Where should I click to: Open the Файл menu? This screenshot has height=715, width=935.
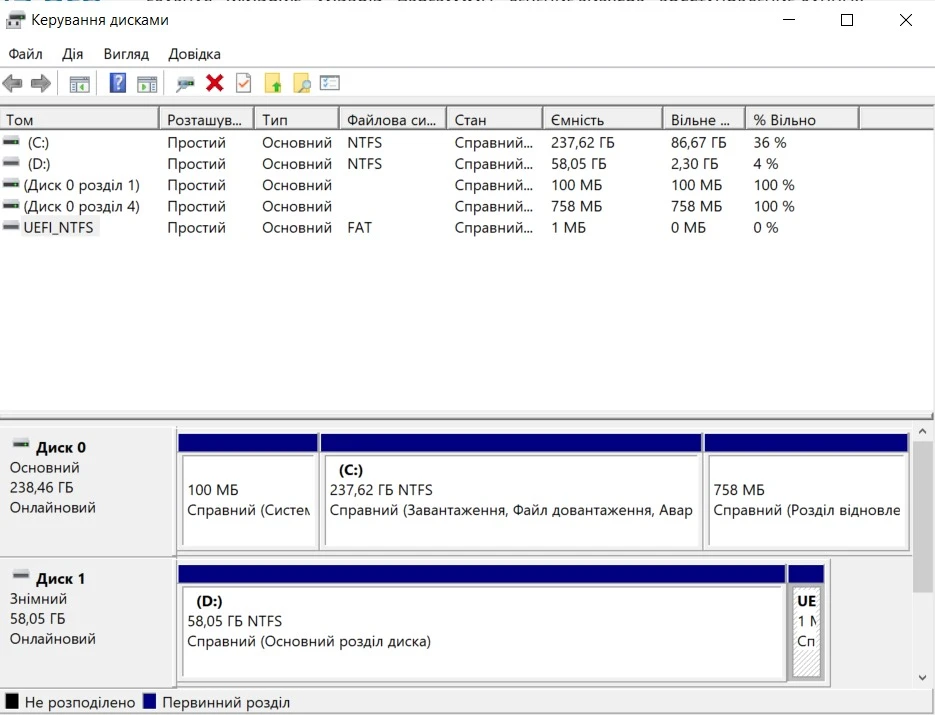[x=26, y=54]
